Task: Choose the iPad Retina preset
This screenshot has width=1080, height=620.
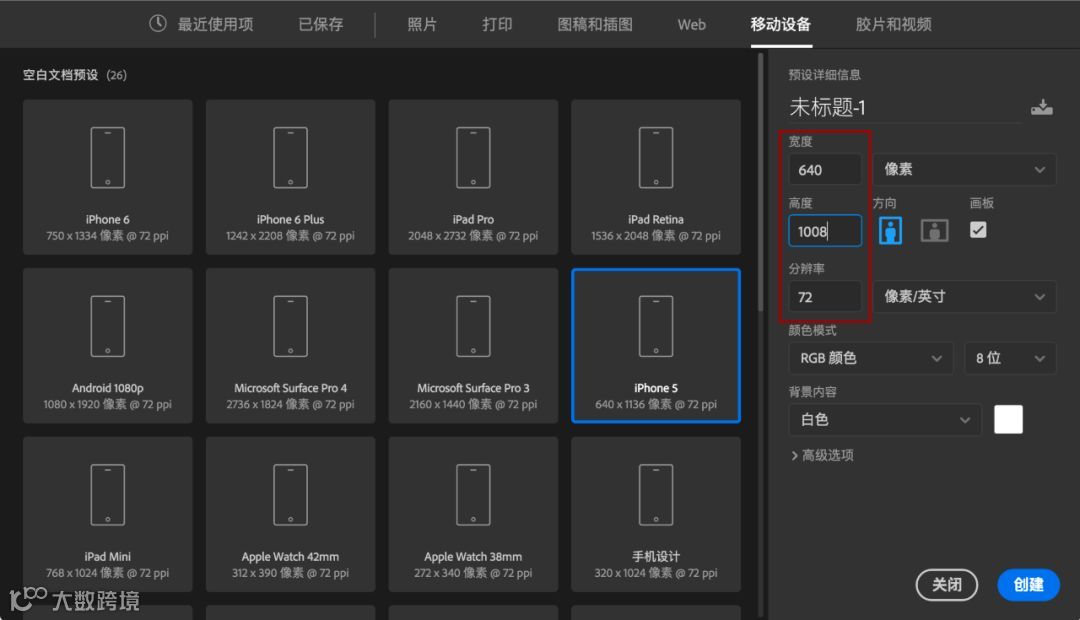Action: tap(656, 177)
